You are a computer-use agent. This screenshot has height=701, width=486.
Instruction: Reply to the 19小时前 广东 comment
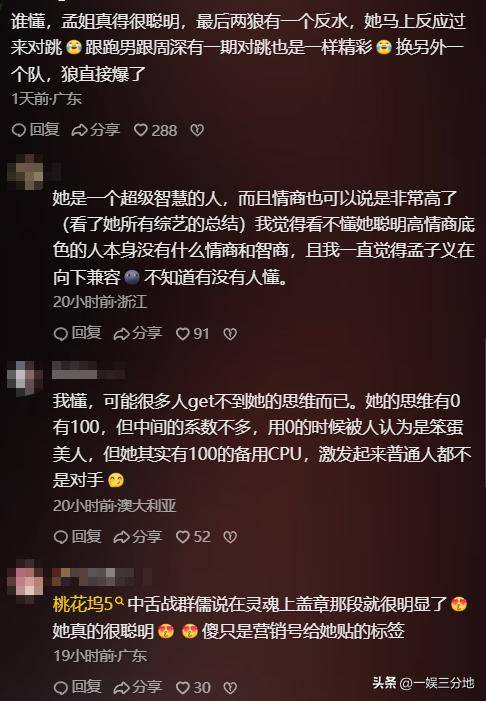(x=77, y=687)
